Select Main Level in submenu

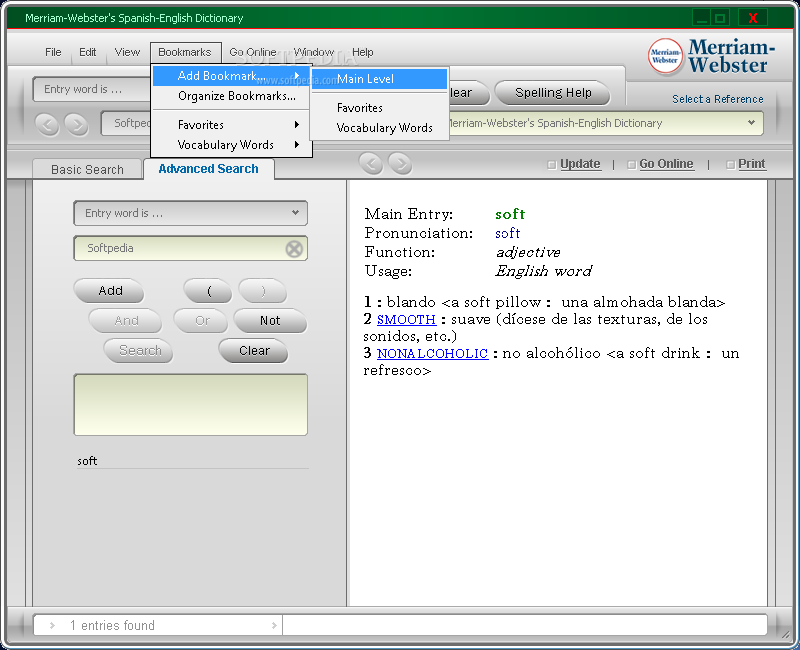click(x=379, y=79)
